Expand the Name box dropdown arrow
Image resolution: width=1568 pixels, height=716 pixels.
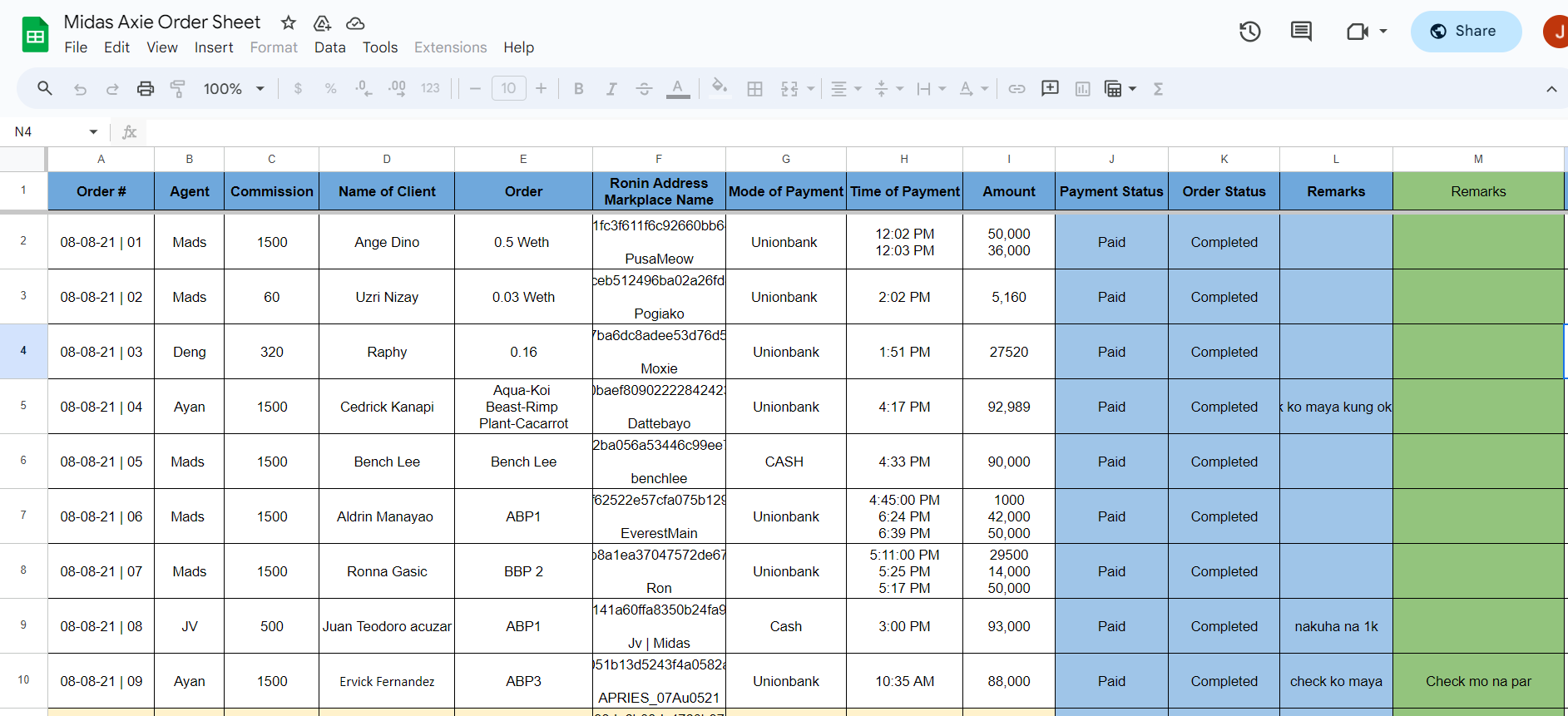click(93, 132)
